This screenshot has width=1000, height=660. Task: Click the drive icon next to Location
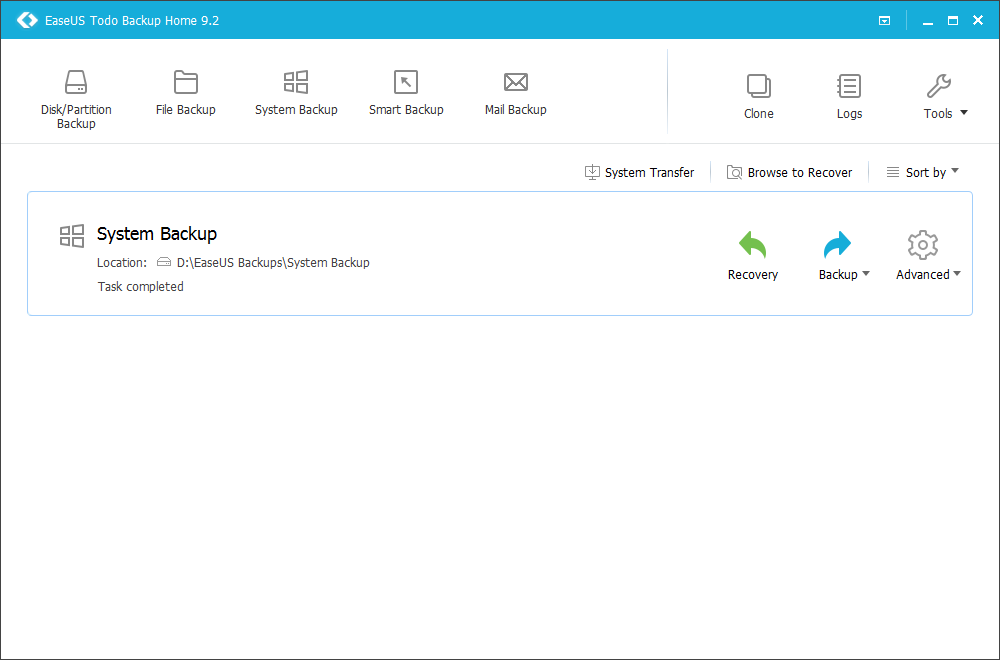pos(164,262)
